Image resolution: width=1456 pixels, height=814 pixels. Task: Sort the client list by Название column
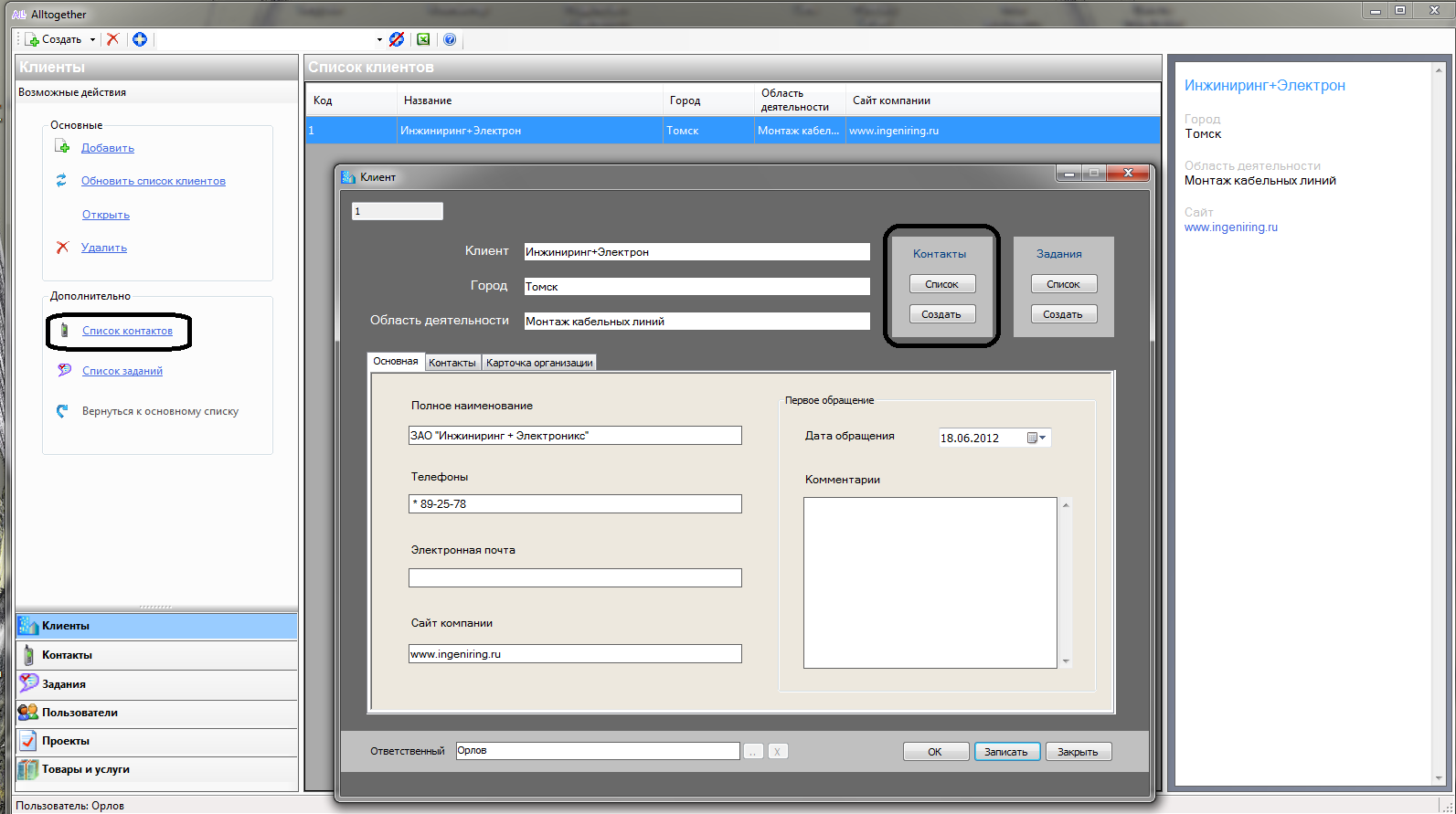530,100
